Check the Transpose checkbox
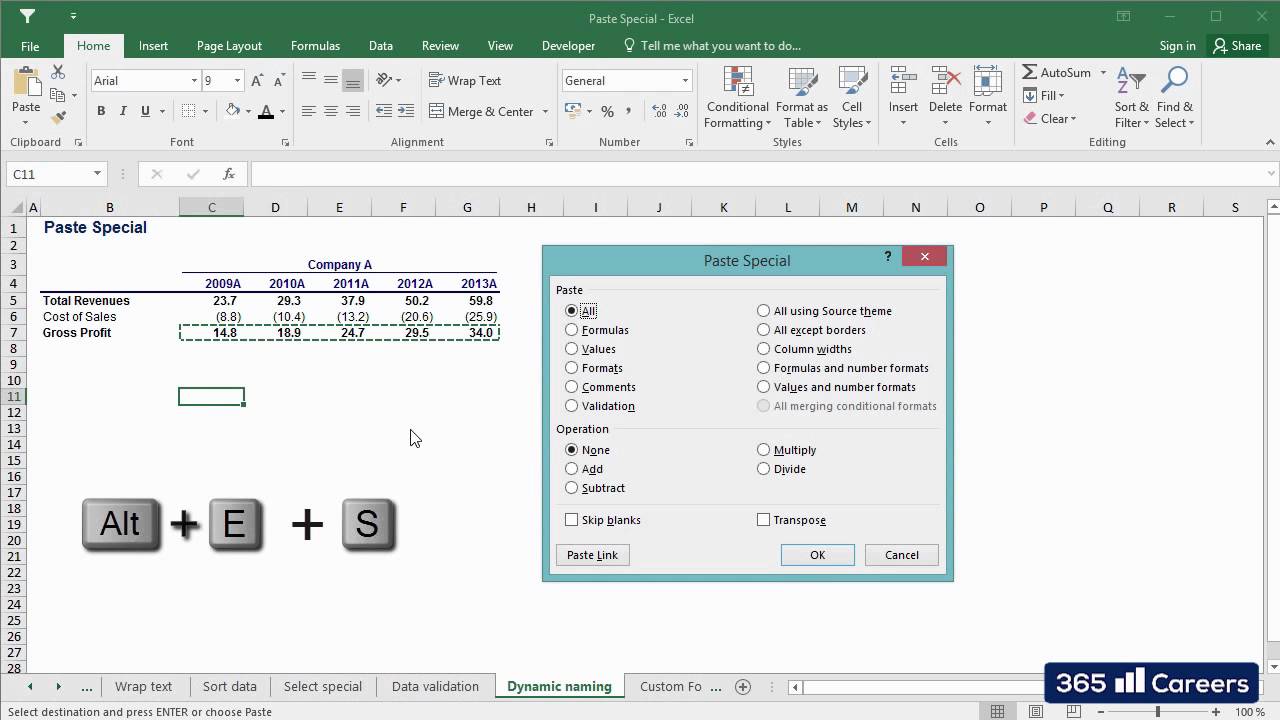This screenshot has height=720, width=1280. point(764,520)
